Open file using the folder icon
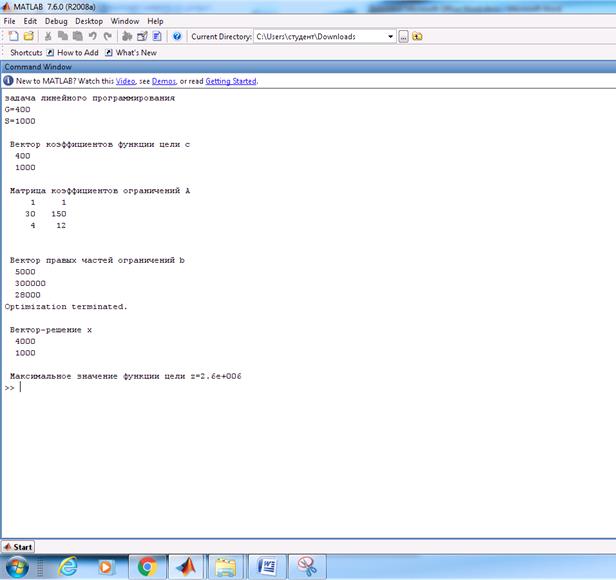 (x=29, y=36)
